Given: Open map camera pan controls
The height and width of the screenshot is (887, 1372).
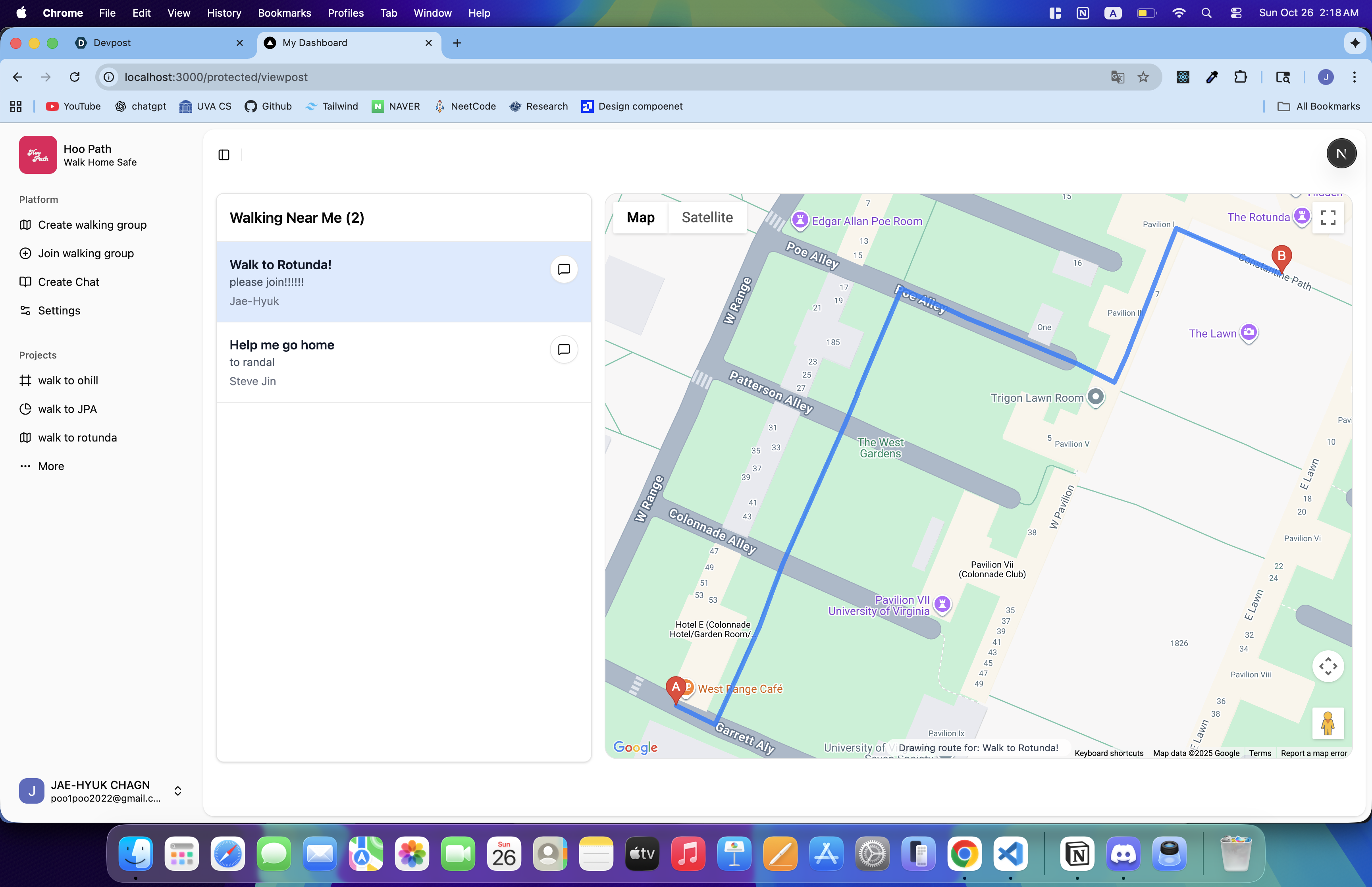Looking at the screenshot, I should 1328,666.
